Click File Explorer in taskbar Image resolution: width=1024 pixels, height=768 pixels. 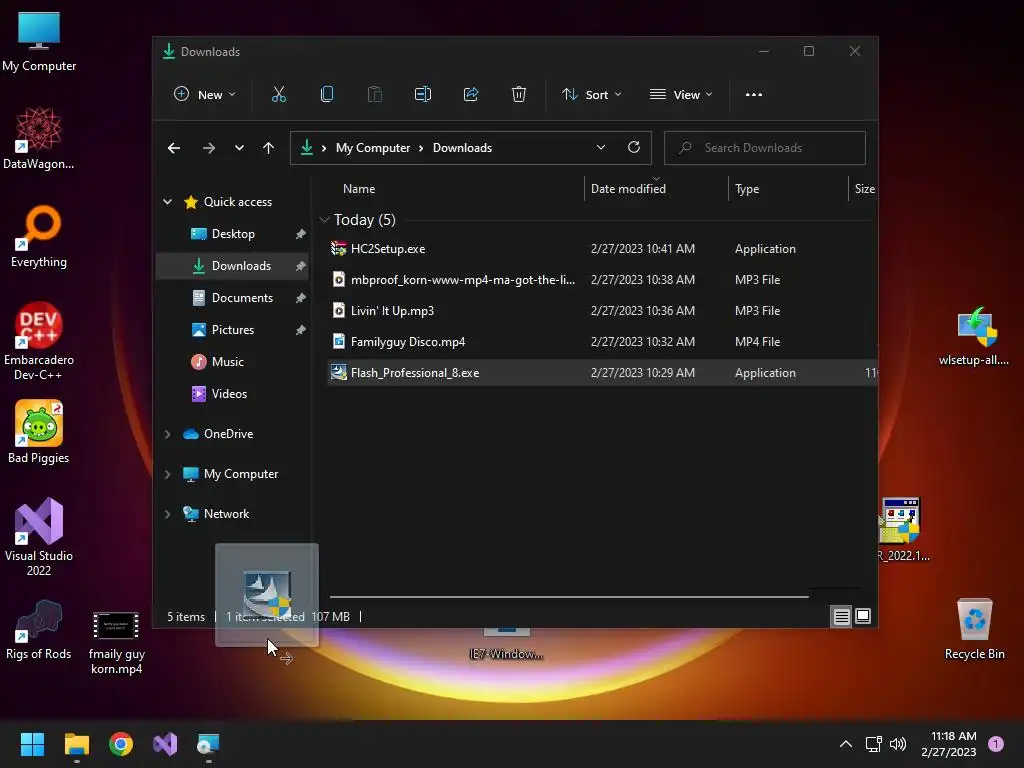point(76,744)
